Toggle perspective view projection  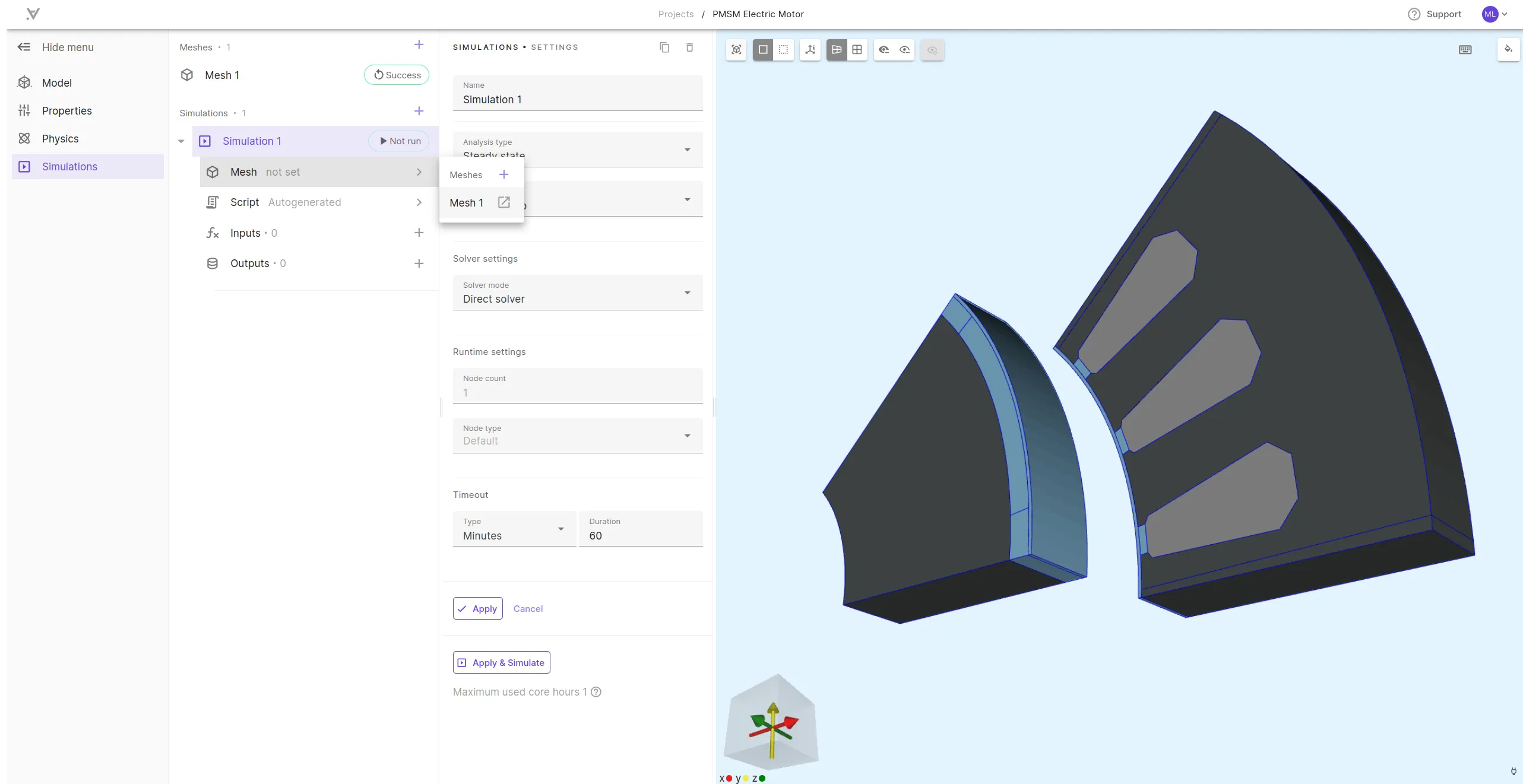click(837, 50)
